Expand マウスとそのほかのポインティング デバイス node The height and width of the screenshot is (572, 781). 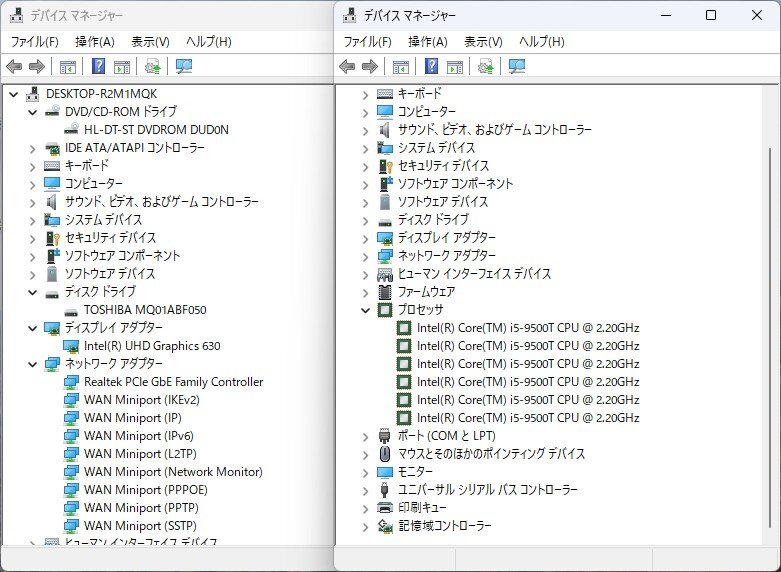(x=365, y=454)
